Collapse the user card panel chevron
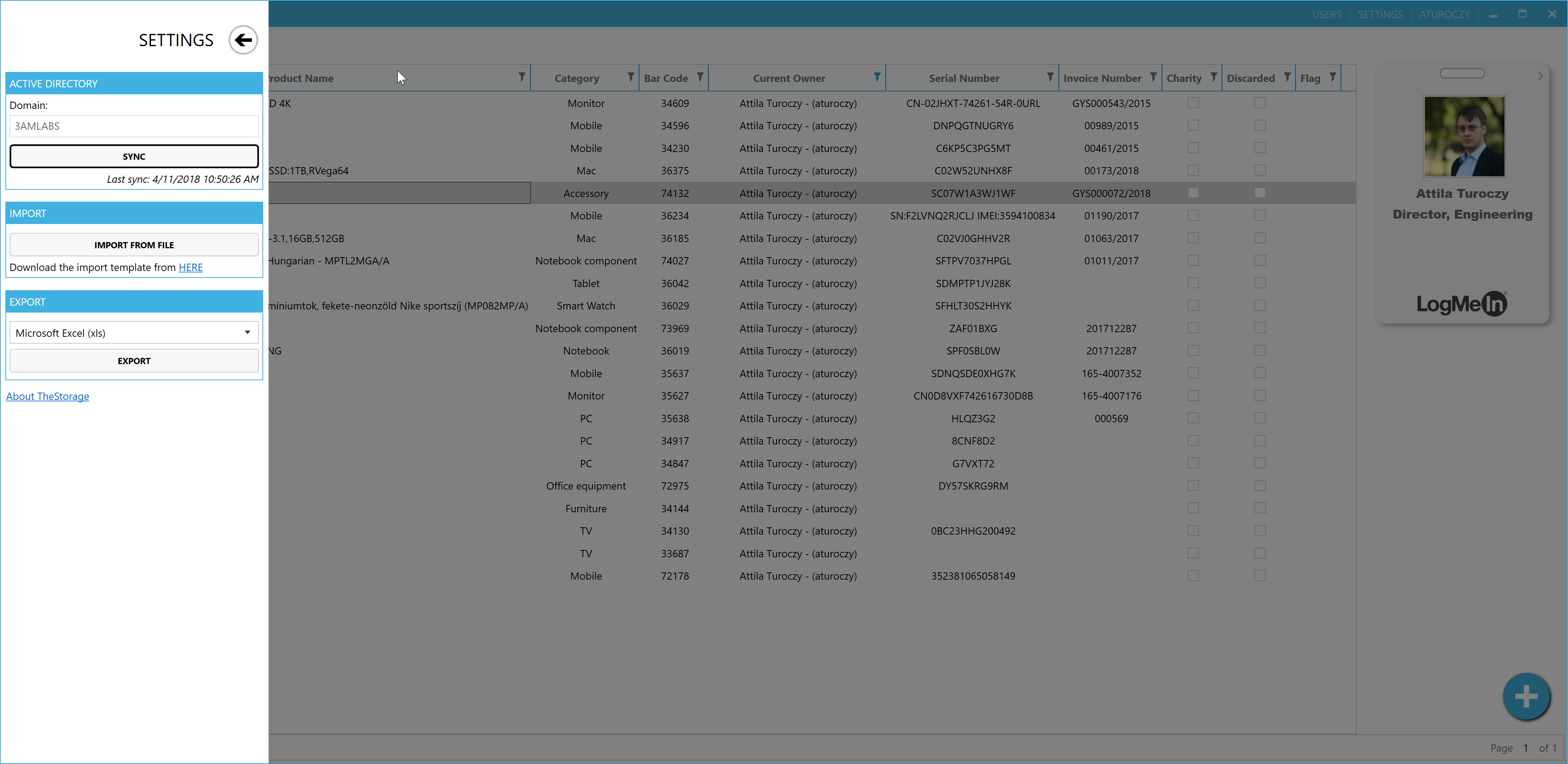The height and width of the screenshot is (764, 1568). point(1540,76)
